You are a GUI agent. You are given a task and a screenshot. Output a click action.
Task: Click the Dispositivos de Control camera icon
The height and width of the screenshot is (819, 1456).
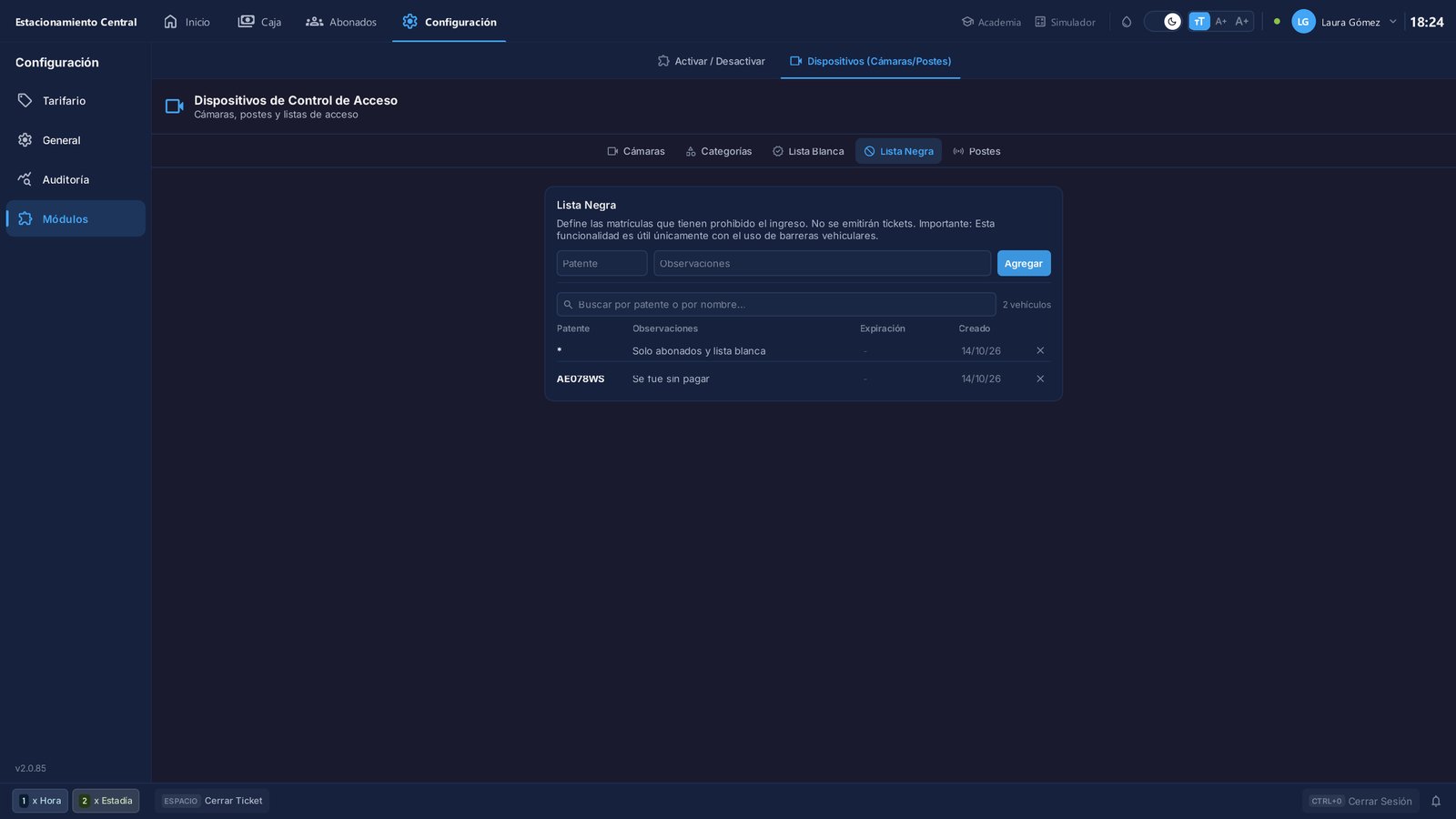click(x=175, y=106)
